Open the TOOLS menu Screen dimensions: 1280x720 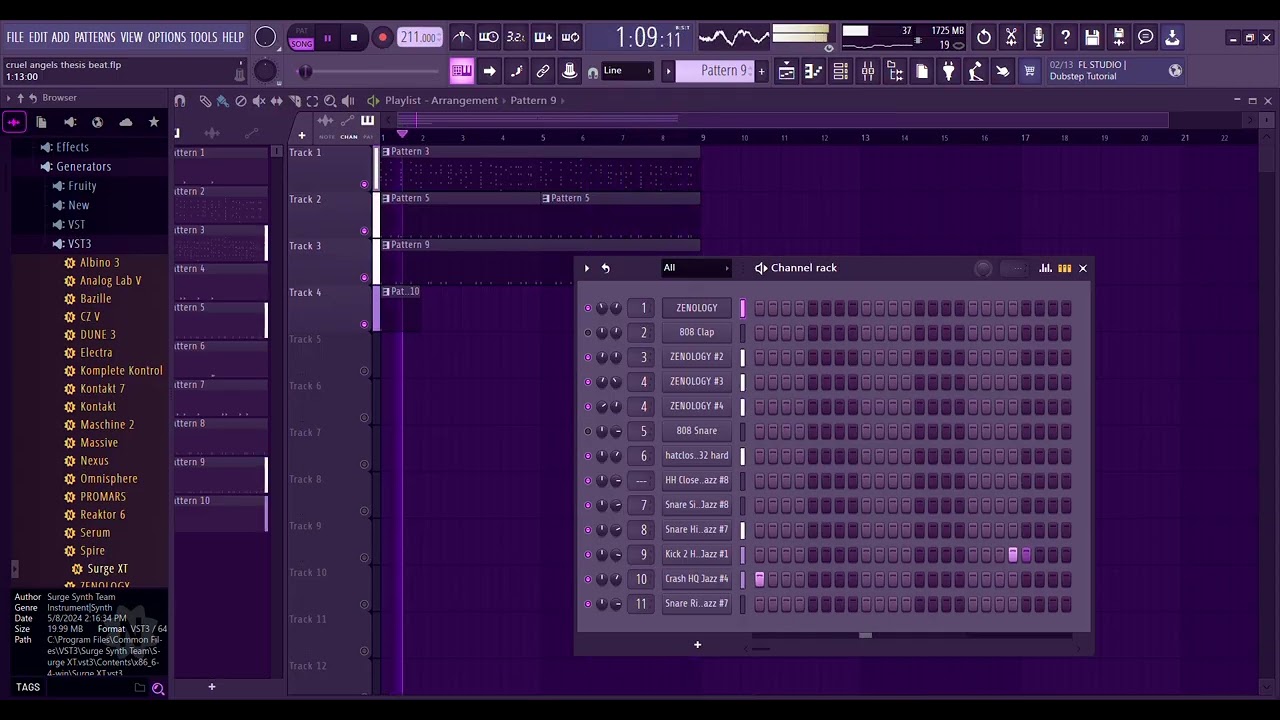(x=204, y=37)
